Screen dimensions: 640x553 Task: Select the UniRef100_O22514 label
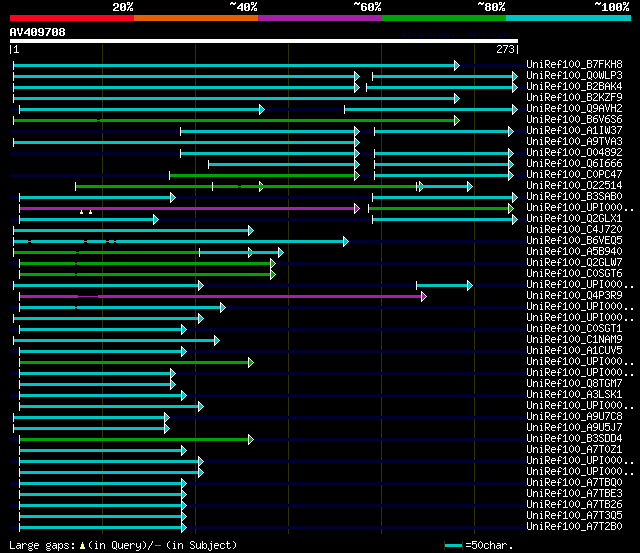click(x=574, y=186)
